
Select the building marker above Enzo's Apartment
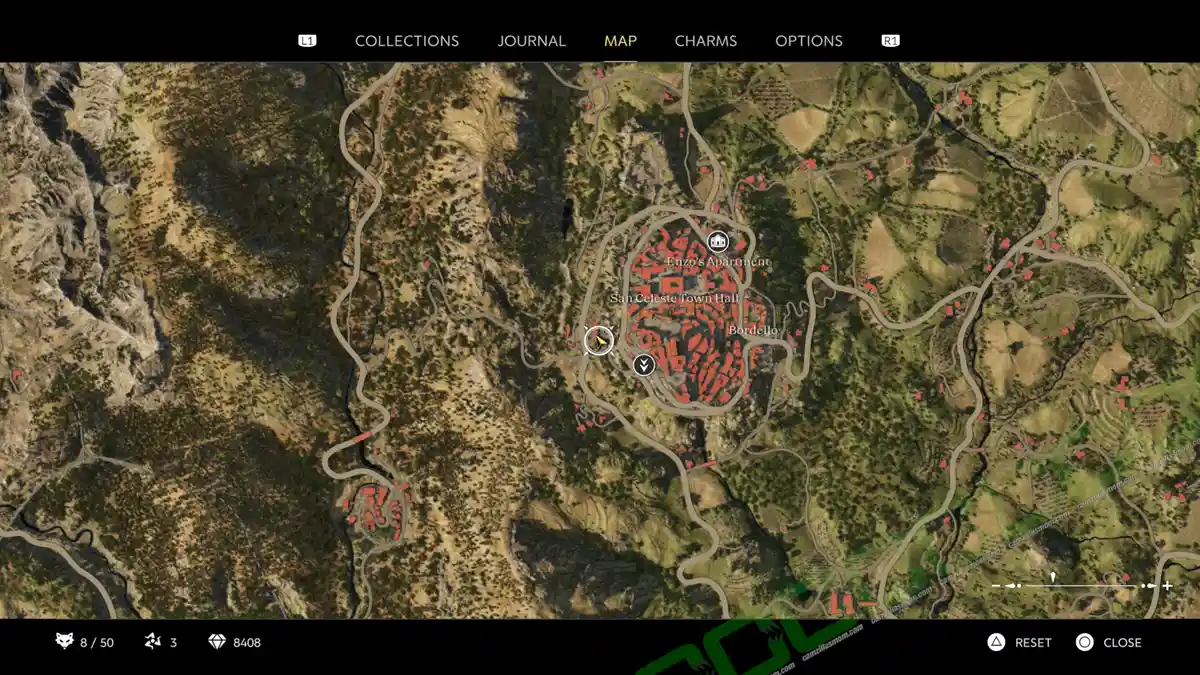tap(718, 241)
